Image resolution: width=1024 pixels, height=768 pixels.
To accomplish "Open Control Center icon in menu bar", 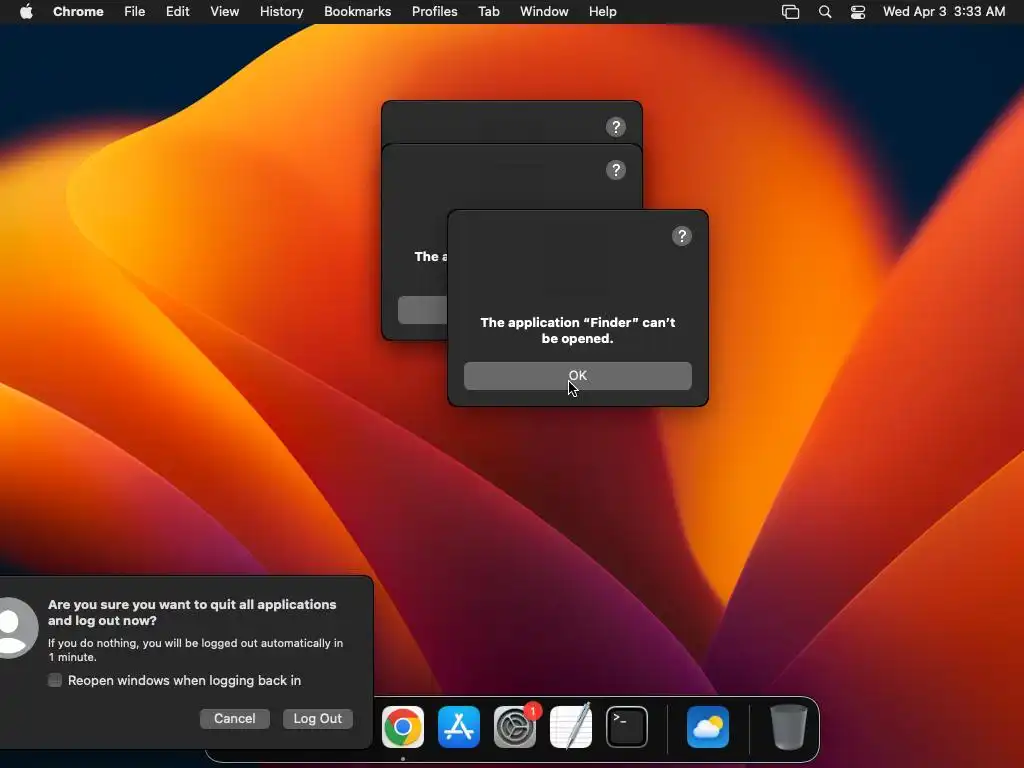I will [x=857, y=12].
